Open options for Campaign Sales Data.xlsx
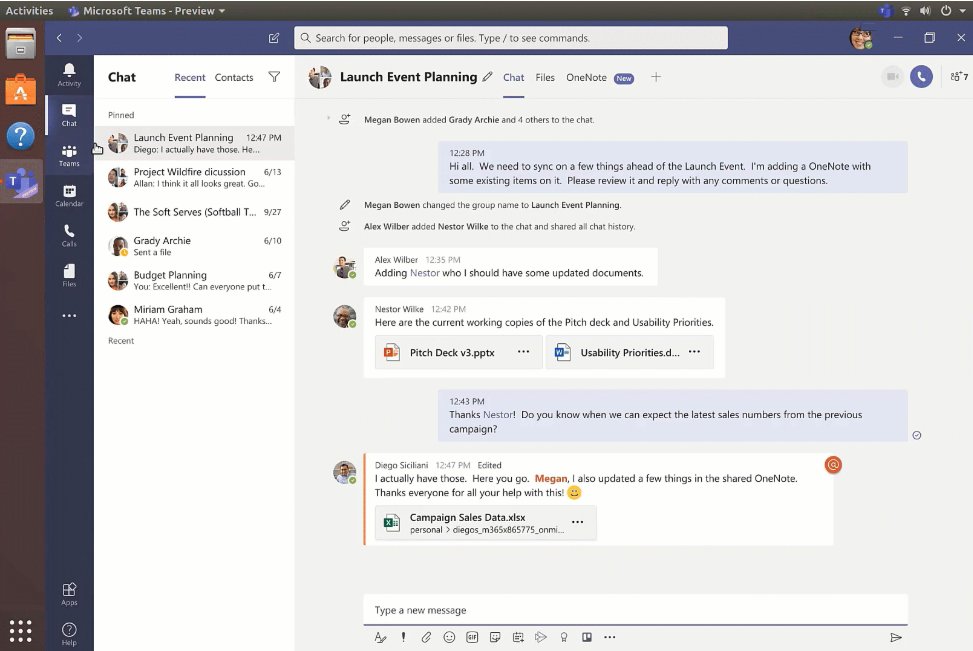 pos(578,522)
